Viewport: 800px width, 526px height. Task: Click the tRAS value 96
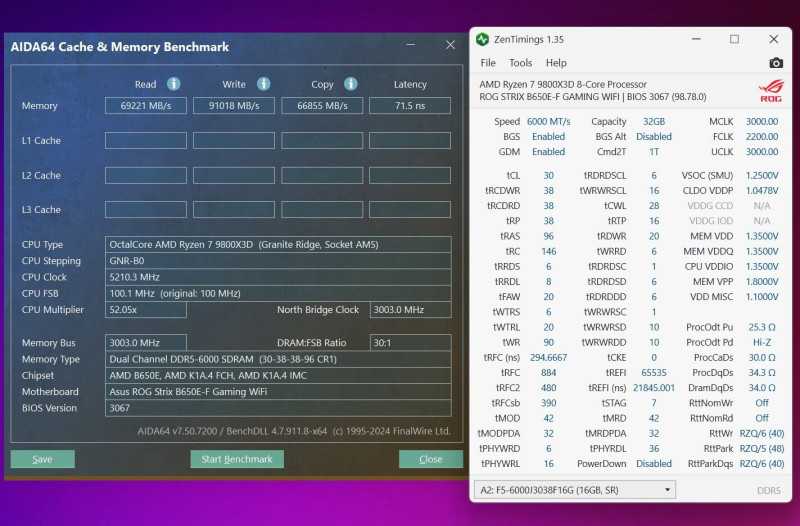(x=548, y=236)
